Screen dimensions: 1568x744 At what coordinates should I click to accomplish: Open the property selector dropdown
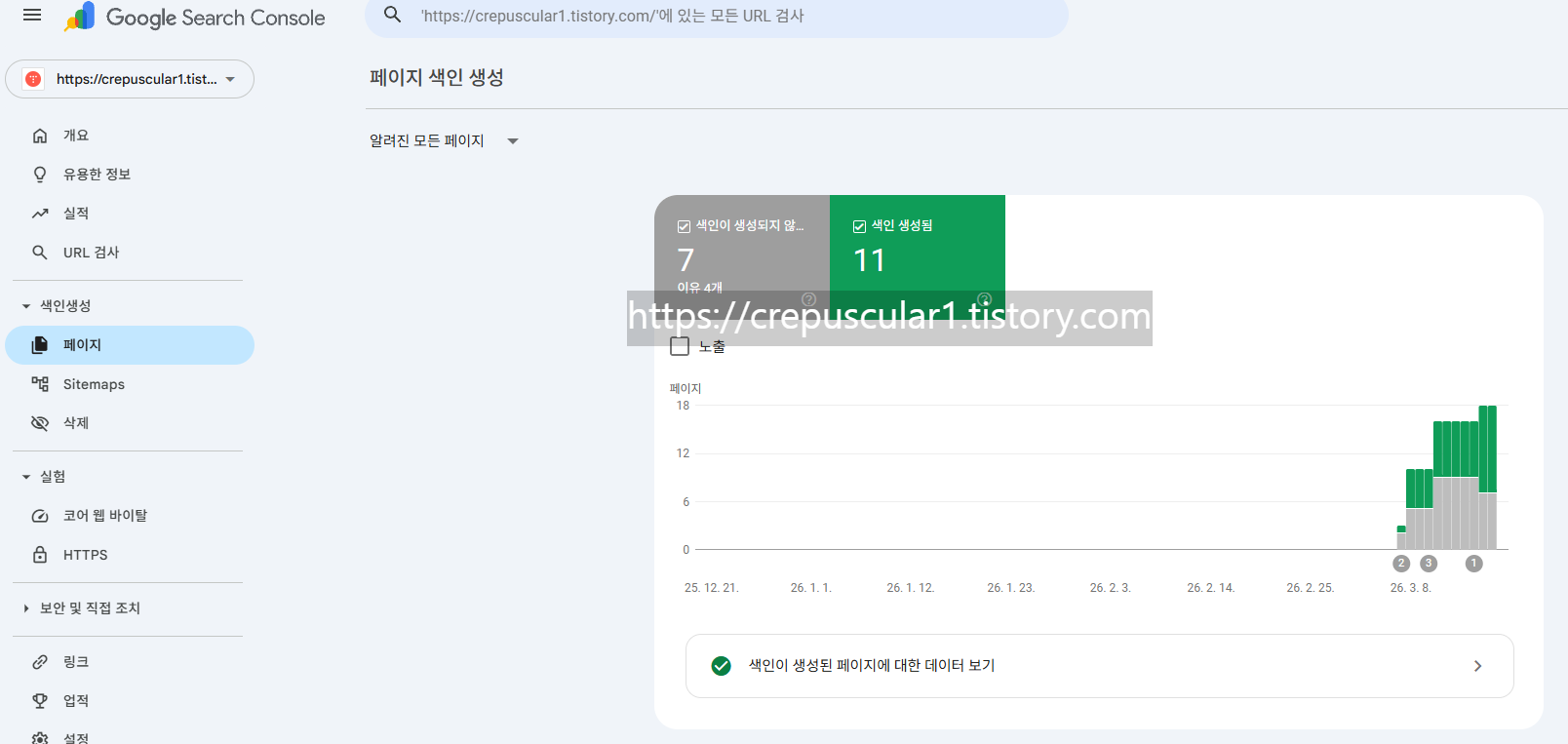point(130,79)
